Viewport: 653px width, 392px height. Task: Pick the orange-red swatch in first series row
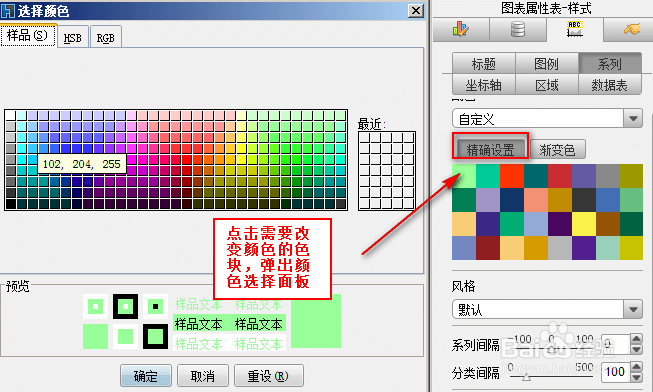(512, 176)
